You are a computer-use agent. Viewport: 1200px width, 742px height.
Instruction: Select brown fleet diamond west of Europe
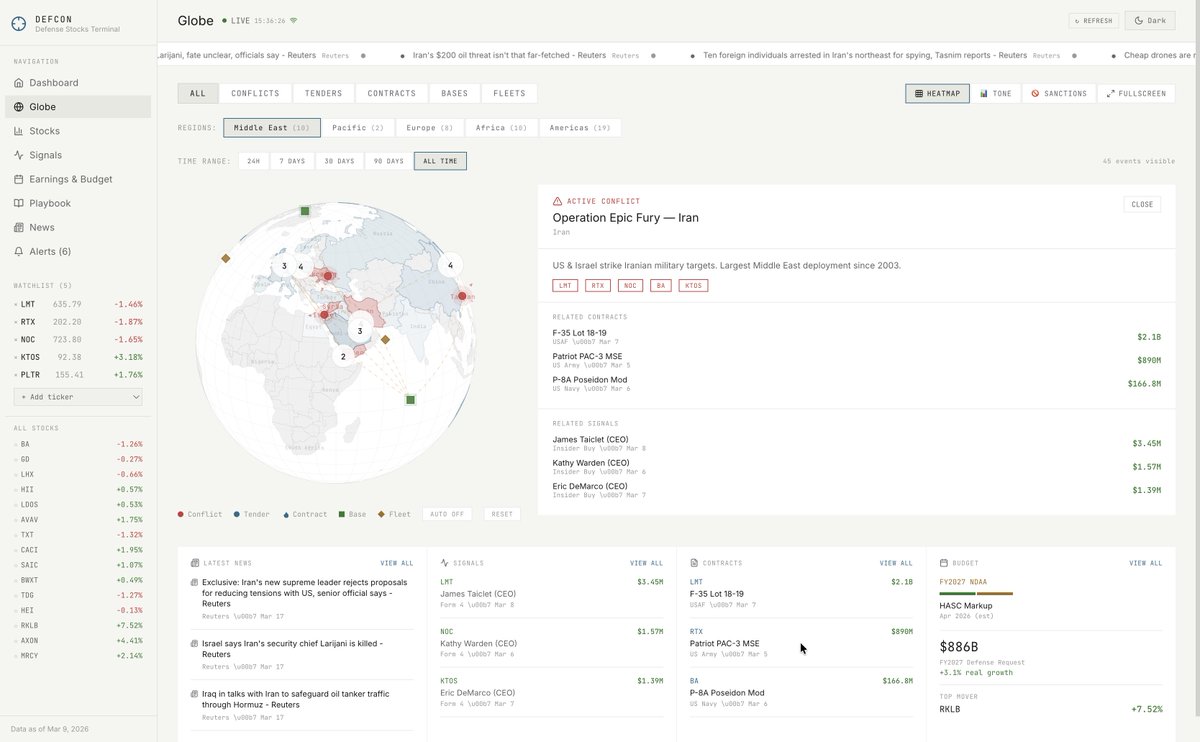pyautogui.click(x=226, y=258)
